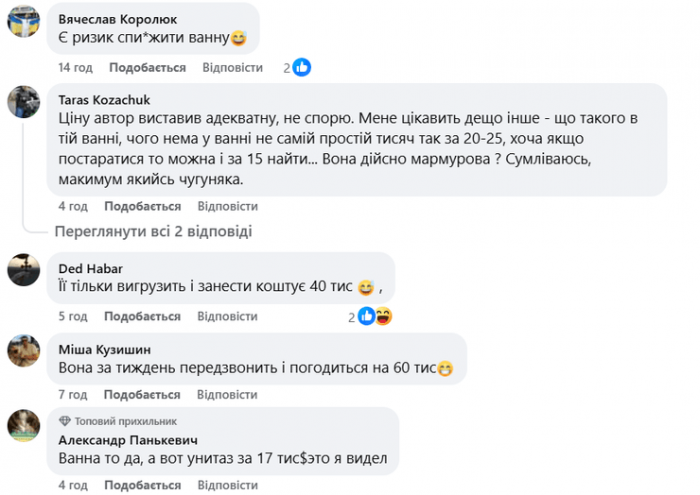Click Александр Панькевич's profile avatar
This screenshot has height=495, width=700.
24,425
